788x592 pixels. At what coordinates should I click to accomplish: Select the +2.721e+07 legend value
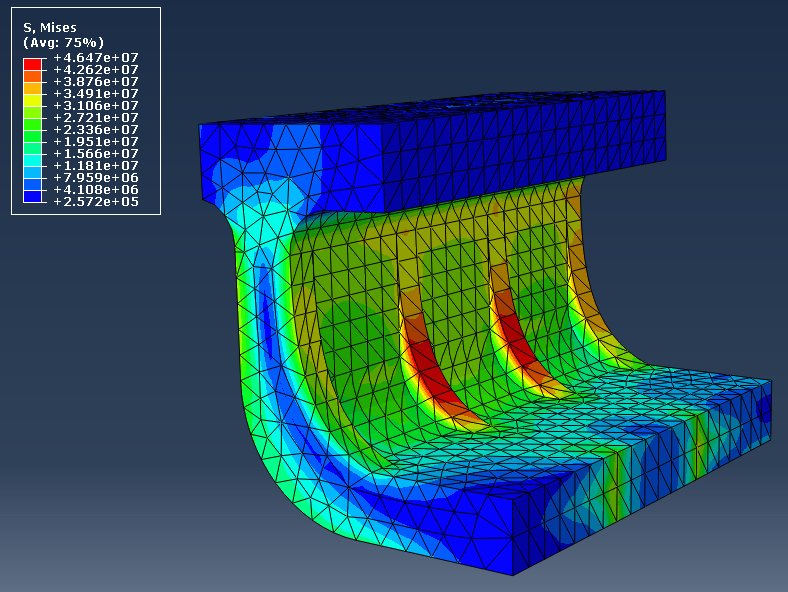tap(95, 118)
